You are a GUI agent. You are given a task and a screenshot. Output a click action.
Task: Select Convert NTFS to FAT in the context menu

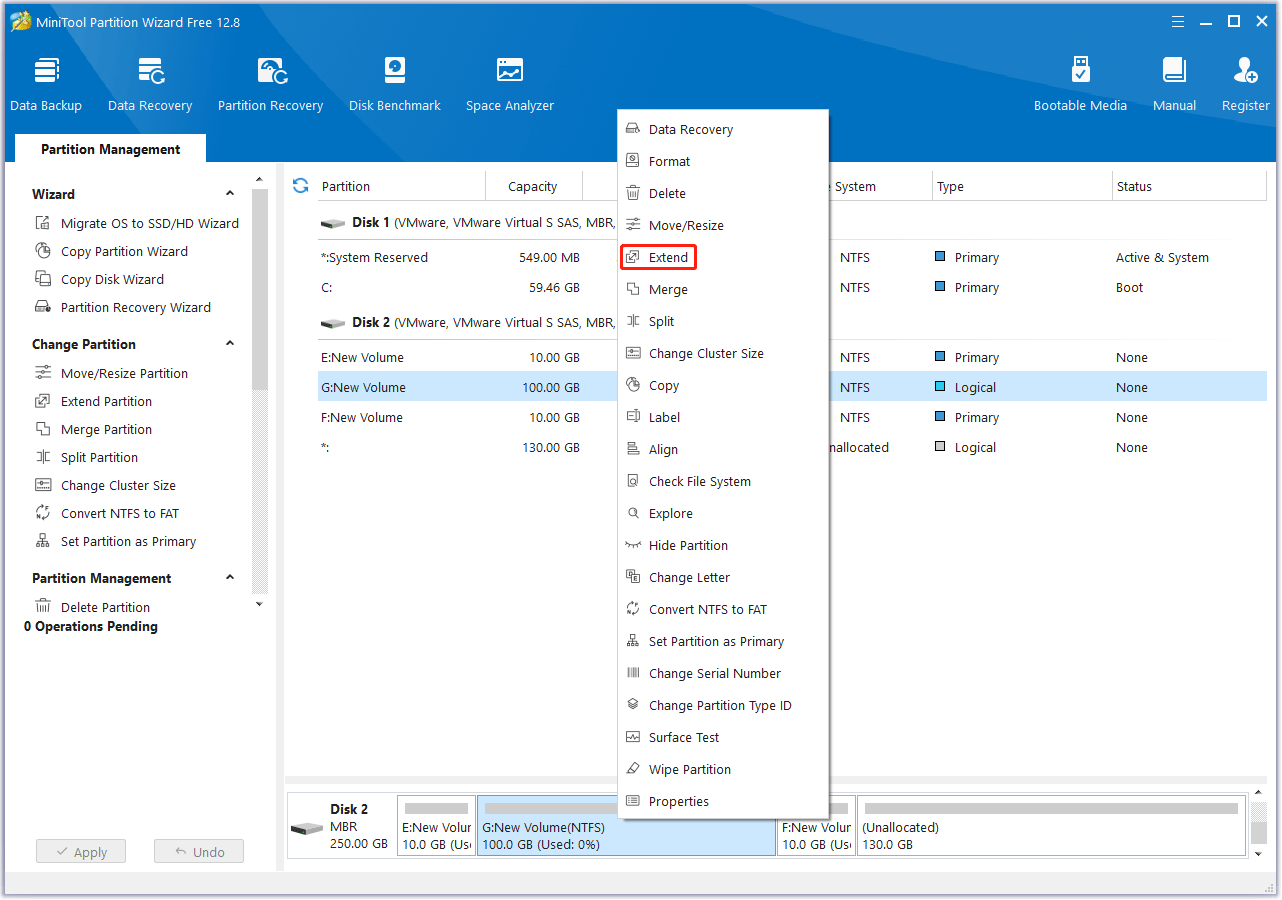[x=723, y=609]
